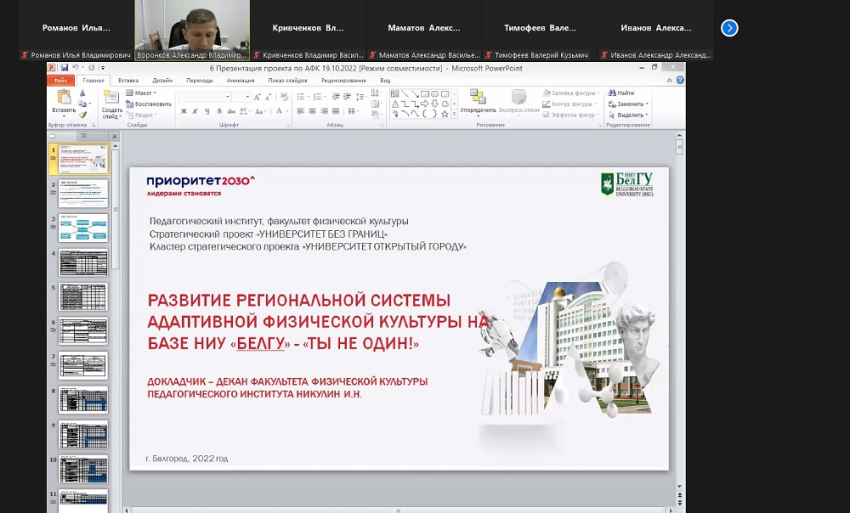Open the Layout (Макет) dropdown
The image size is (850, 513).
[144, 93]
